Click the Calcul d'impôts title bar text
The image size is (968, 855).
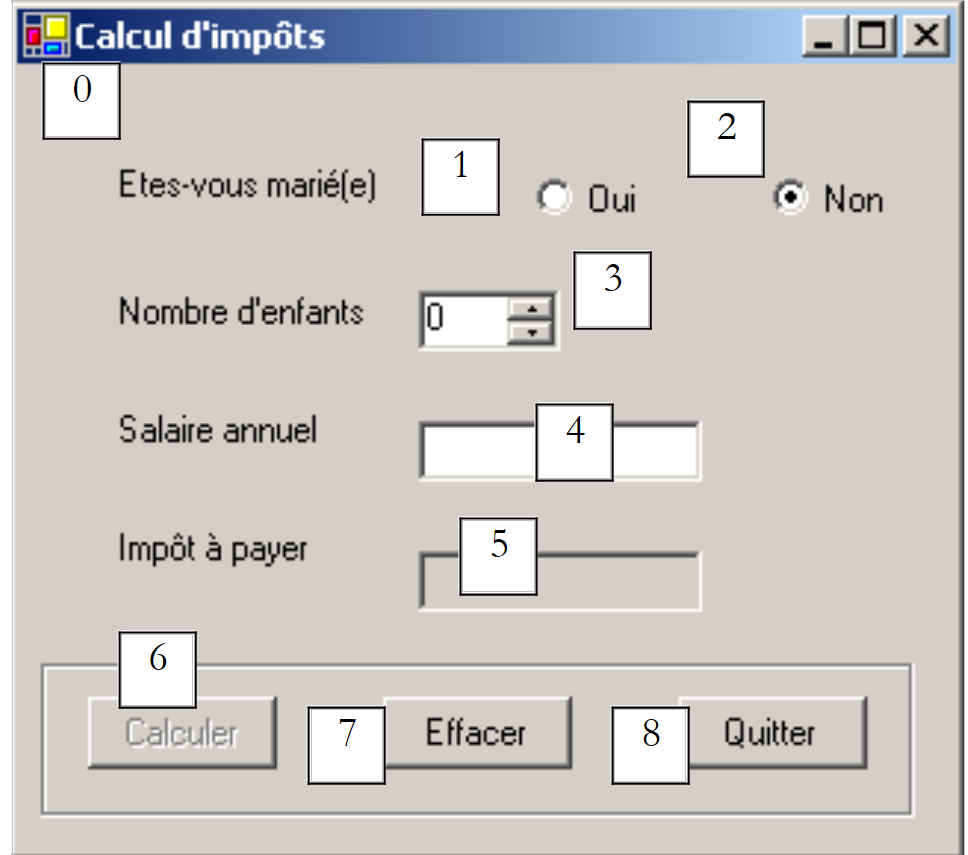point(200,37)
